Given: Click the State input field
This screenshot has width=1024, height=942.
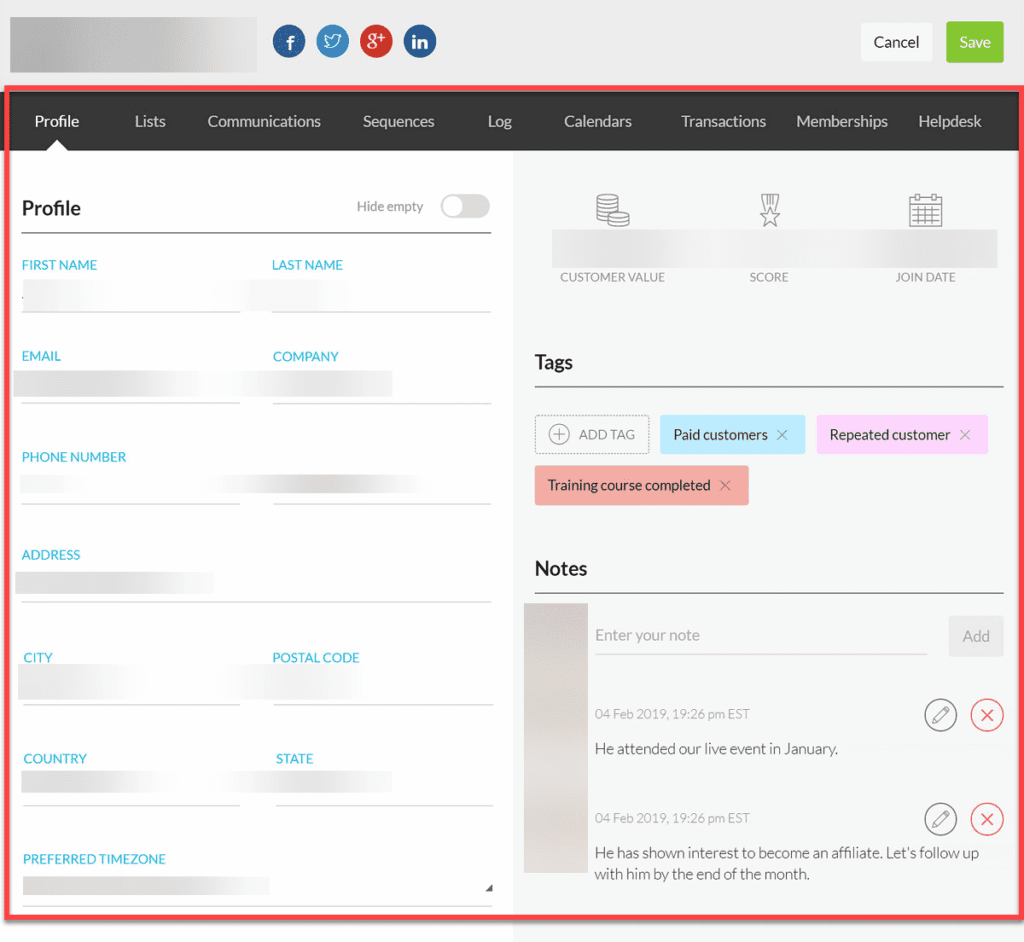Looking at the screenshot, I should pyautogui.click(x=384, y=788).
